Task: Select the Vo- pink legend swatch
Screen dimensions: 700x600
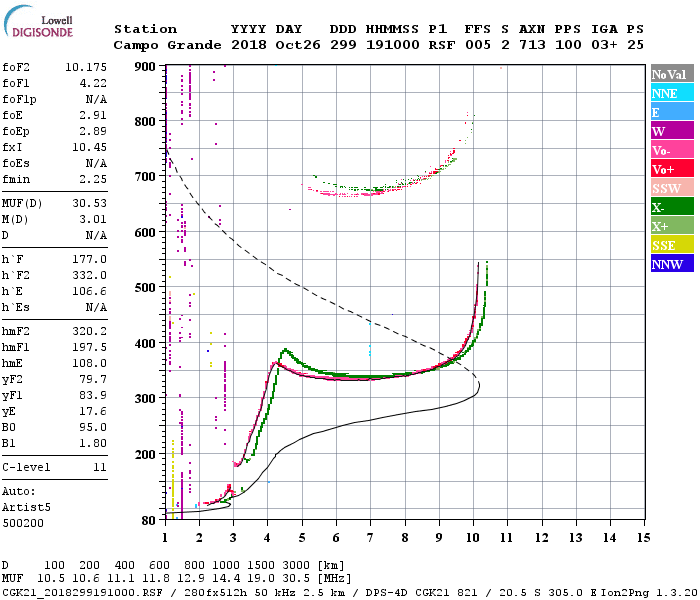Action: click(672, 150)
